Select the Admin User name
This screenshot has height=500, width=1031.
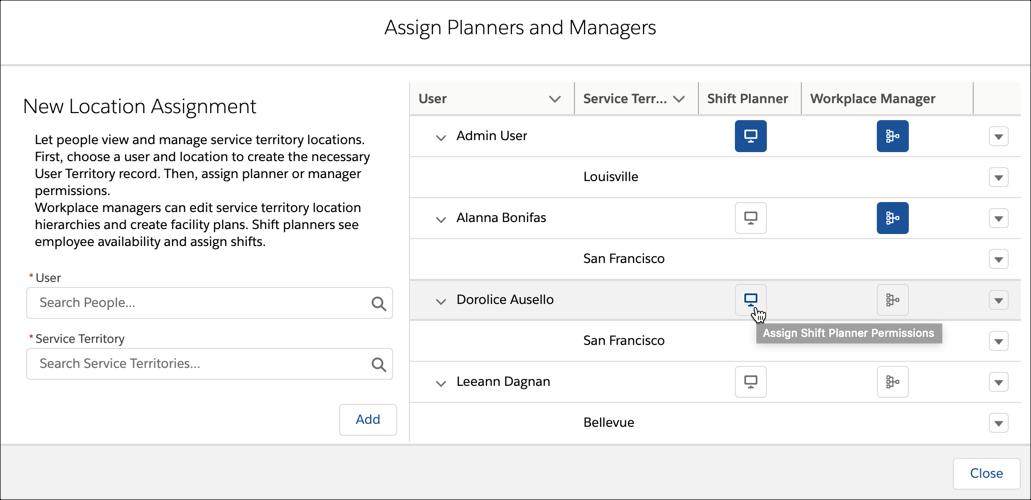pyautogui.click(x=492, y=136)
